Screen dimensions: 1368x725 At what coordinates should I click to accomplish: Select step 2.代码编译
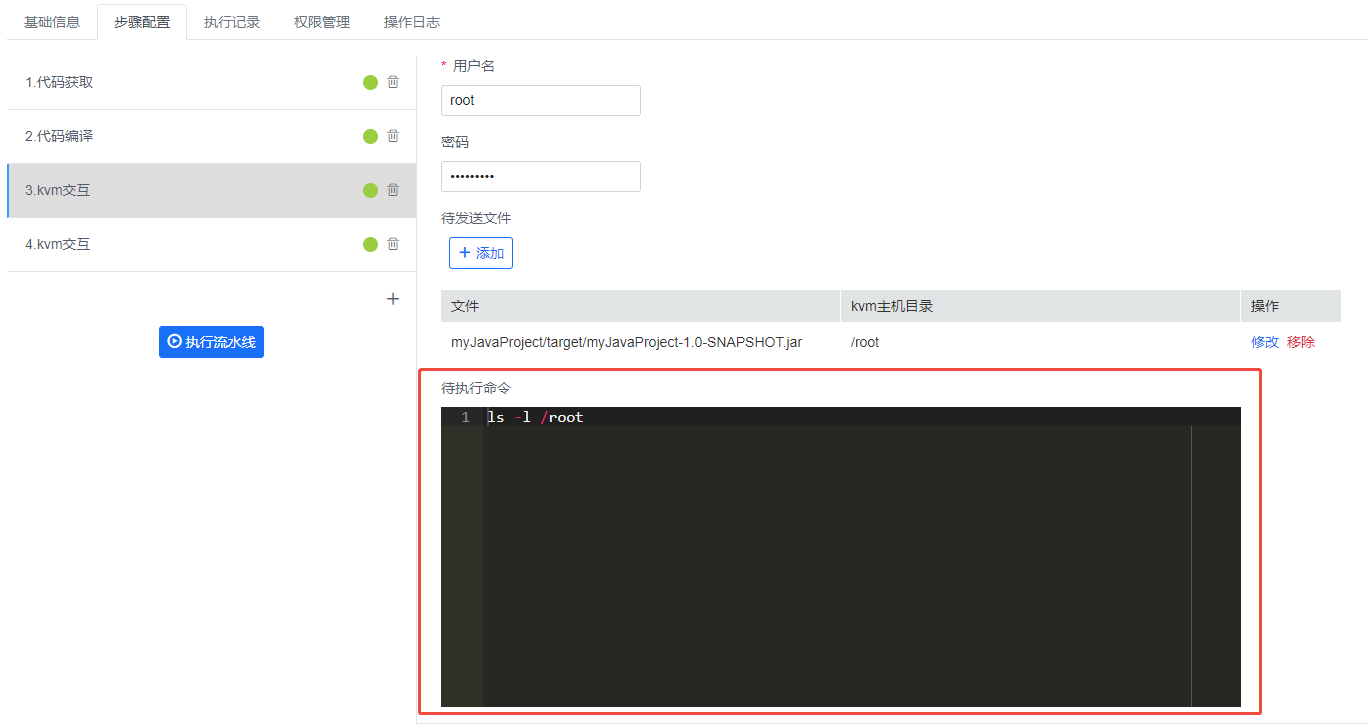point(212,136)
